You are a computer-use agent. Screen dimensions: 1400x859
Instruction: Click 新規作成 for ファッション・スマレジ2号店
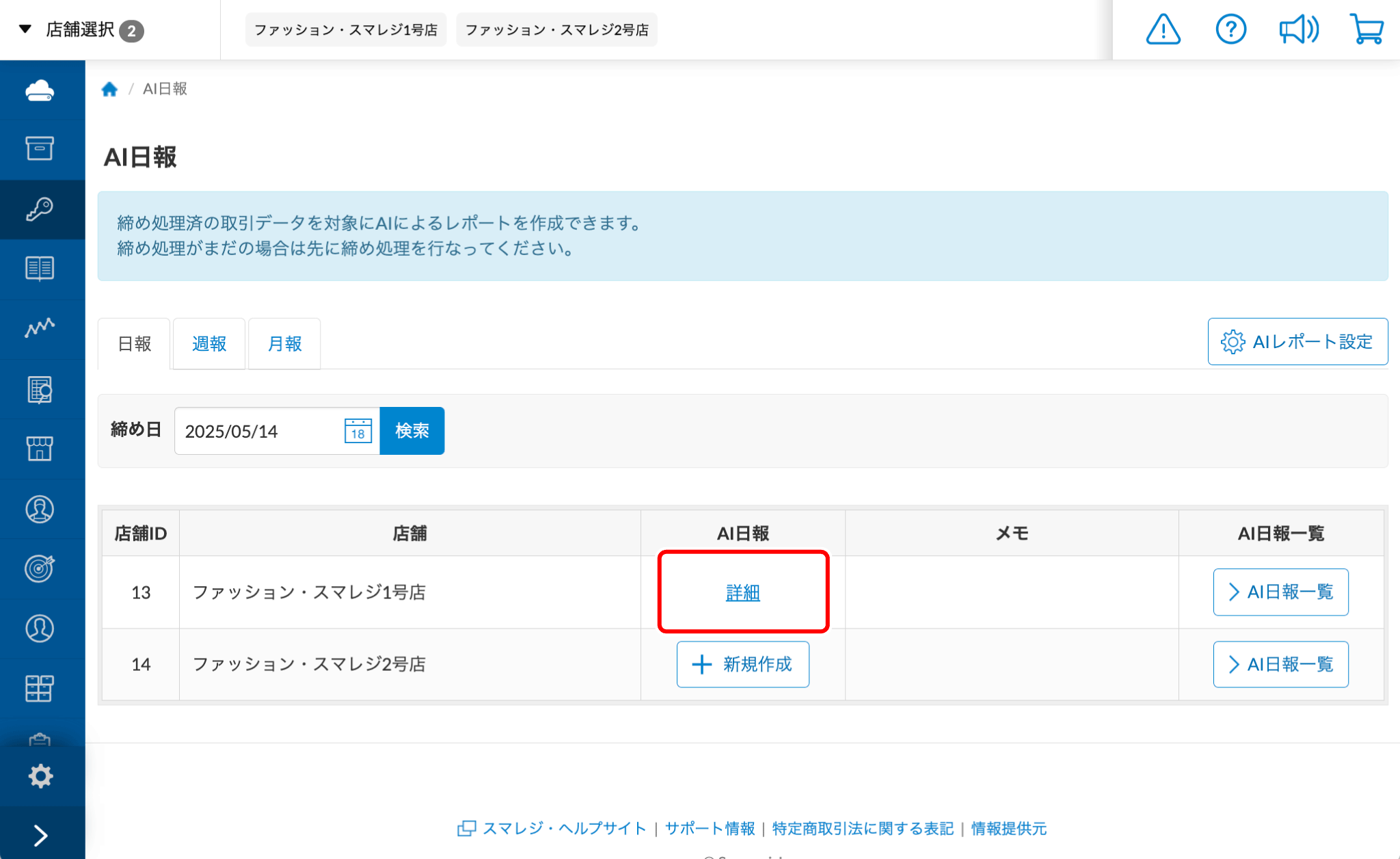pyautogui.click(x=742, y=664)
